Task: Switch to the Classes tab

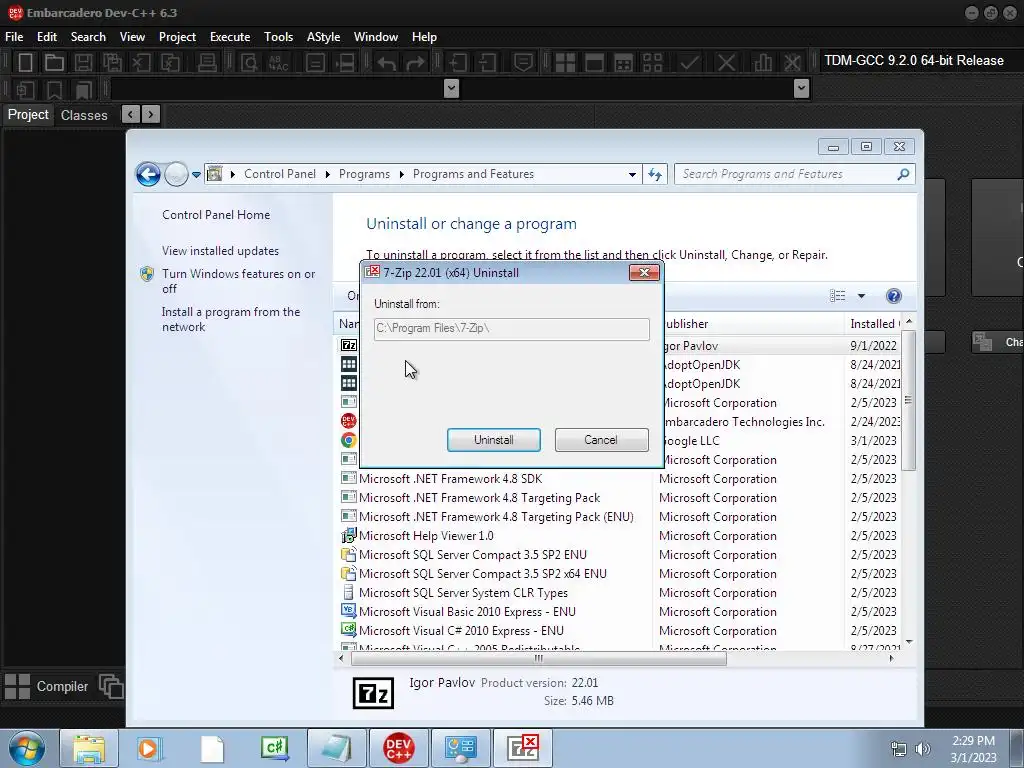Action: (x=84, y=116)
